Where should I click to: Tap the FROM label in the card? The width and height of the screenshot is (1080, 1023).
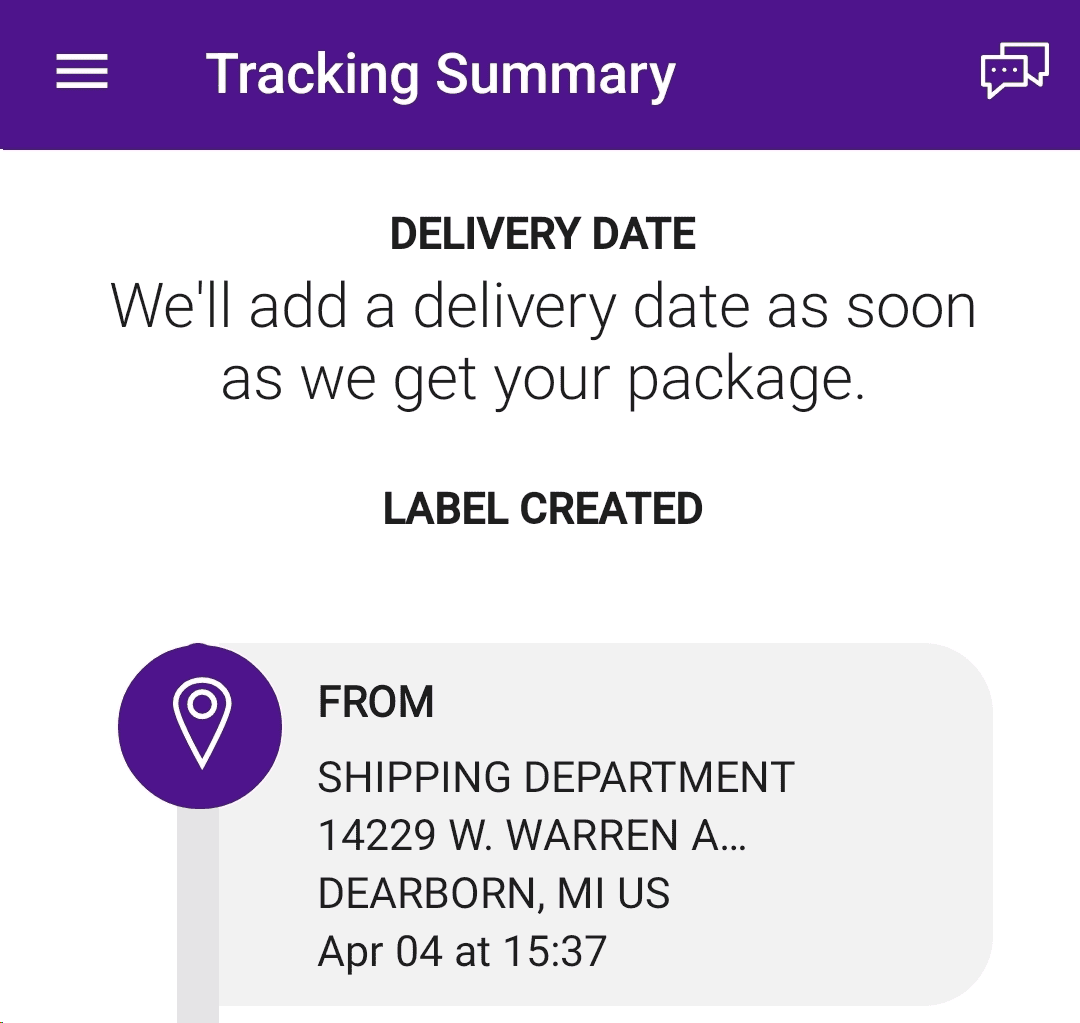pos(375,702)
